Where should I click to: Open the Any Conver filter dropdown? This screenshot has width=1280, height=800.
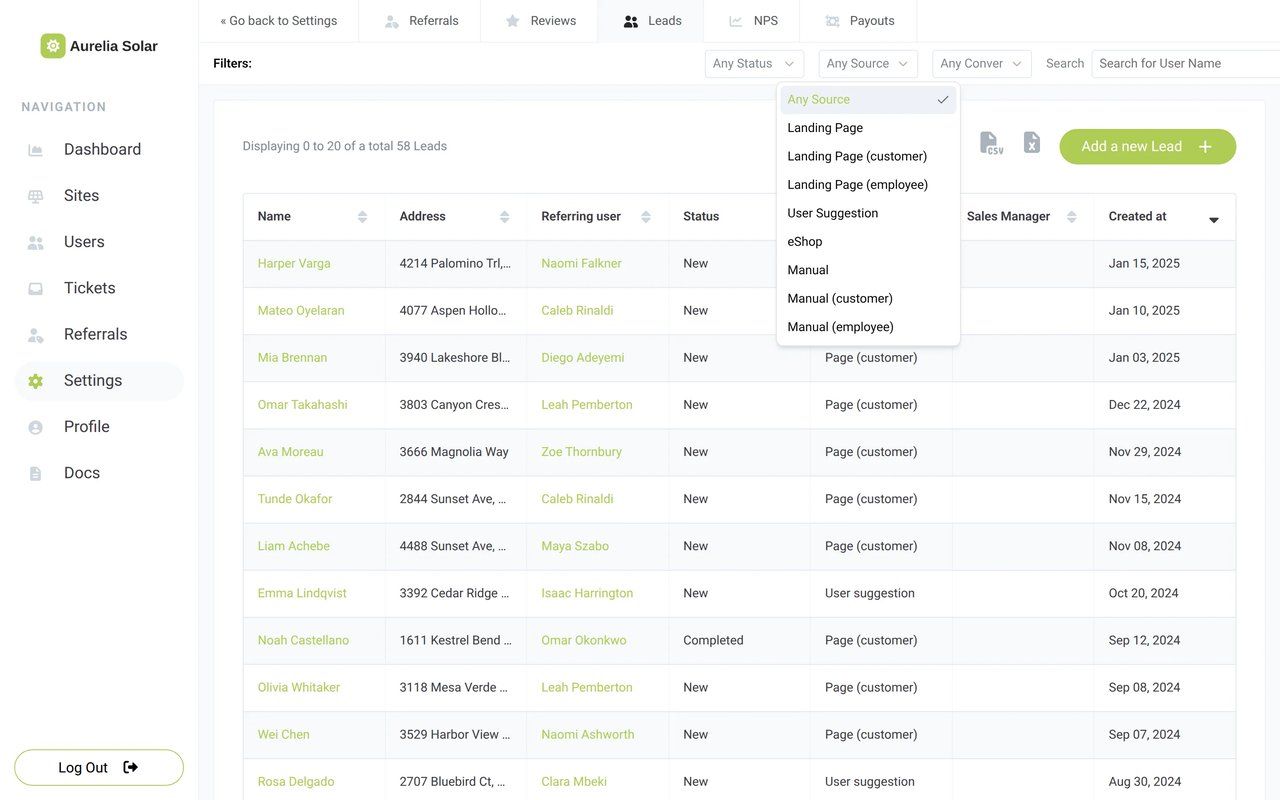point(982,64)
